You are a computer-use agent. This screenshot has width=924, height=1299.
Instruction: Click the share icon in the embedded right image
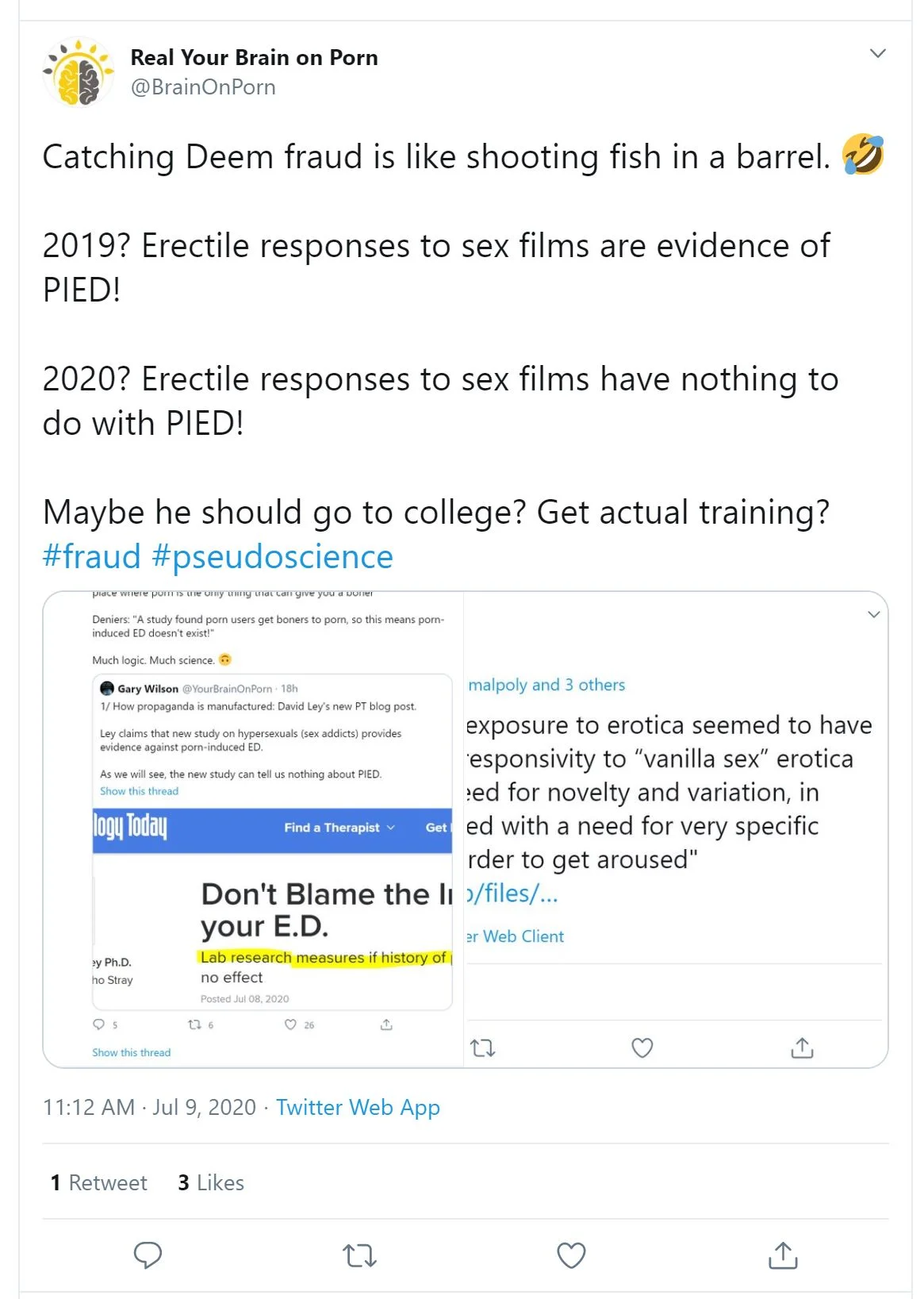click(802, 1048)
